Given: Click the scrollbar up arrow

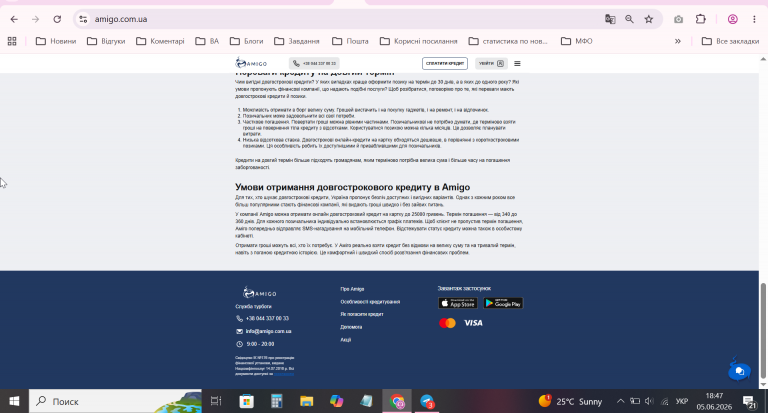Looking at the screenshot, I should [x=763, y=59].
